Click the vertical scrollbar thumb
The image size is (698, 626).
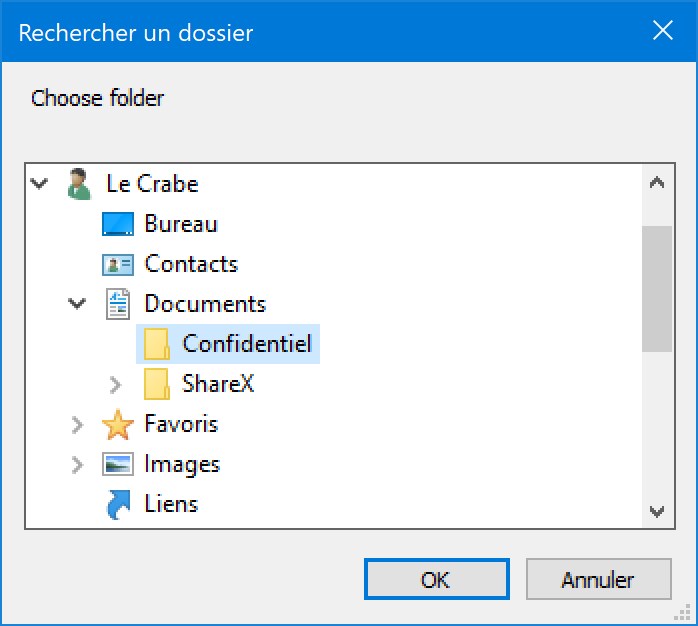(x=657, y=289)
